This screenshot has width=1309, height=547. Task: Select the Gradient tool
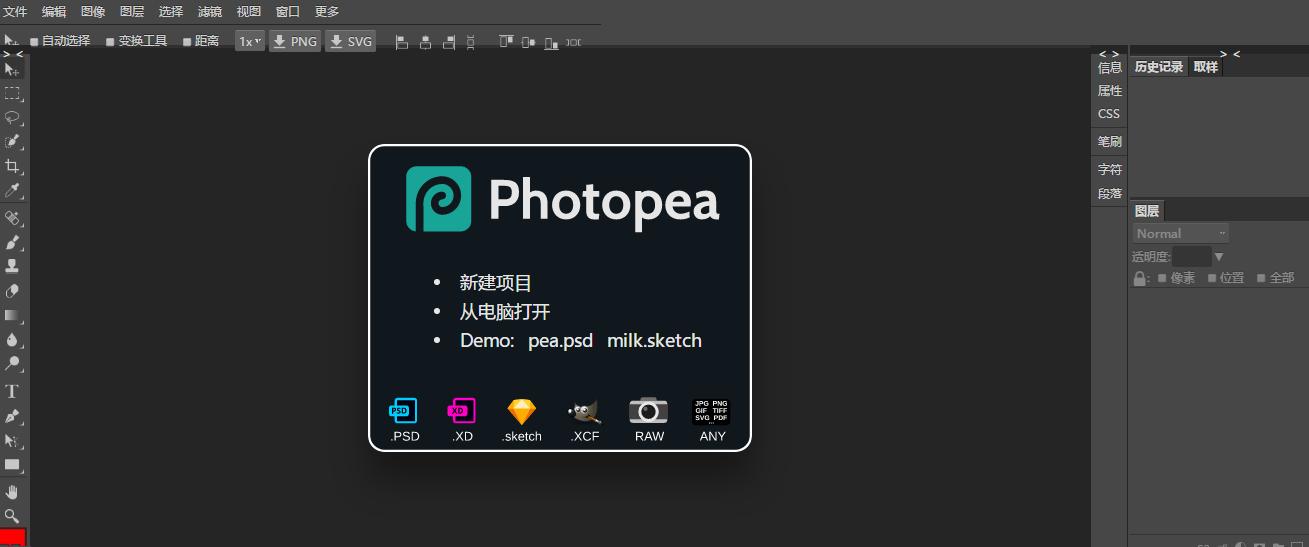click(12, 315)
